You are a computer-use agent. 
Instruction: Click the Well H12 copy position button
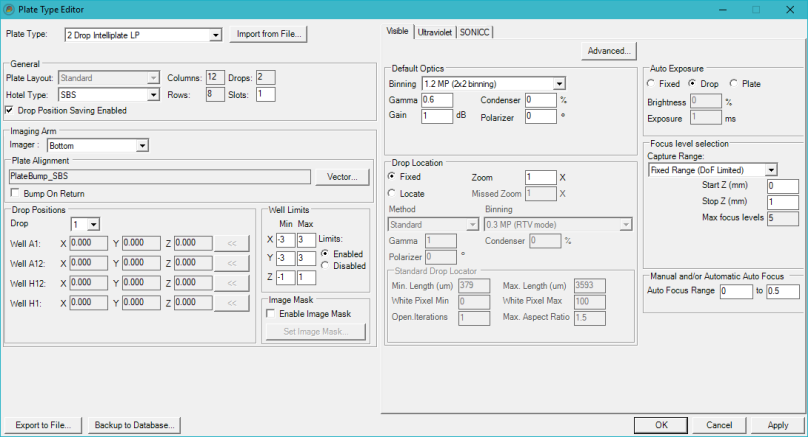pyautogui.click(x=232, y=283)
